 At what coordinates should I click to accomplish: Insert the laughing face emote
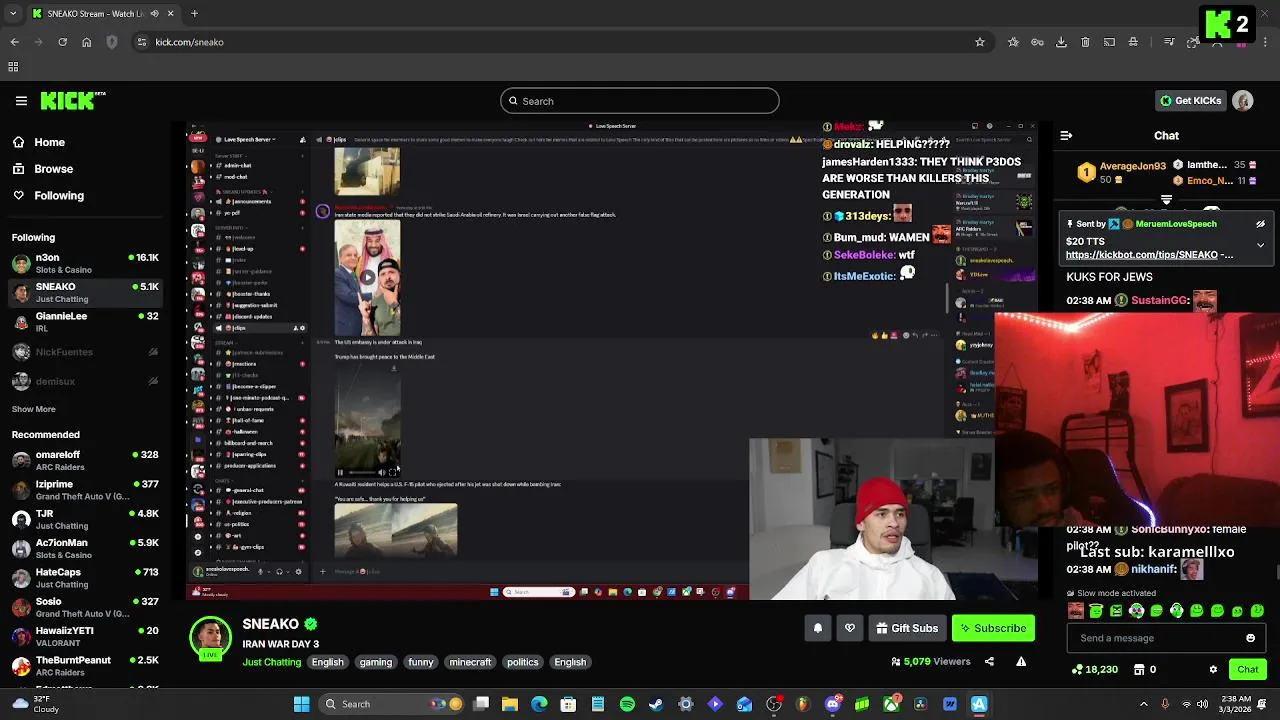[1076, 611]
